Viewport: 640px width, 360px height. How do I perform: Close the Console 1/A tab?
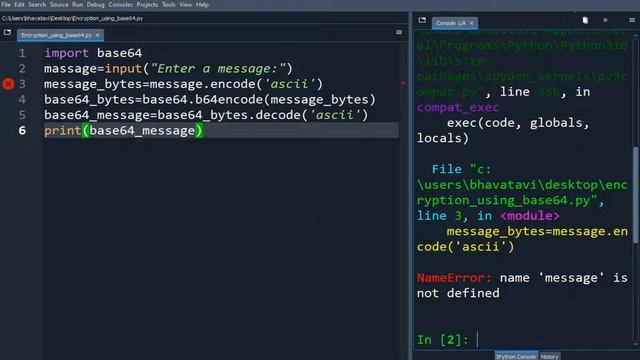click(471, 23)
